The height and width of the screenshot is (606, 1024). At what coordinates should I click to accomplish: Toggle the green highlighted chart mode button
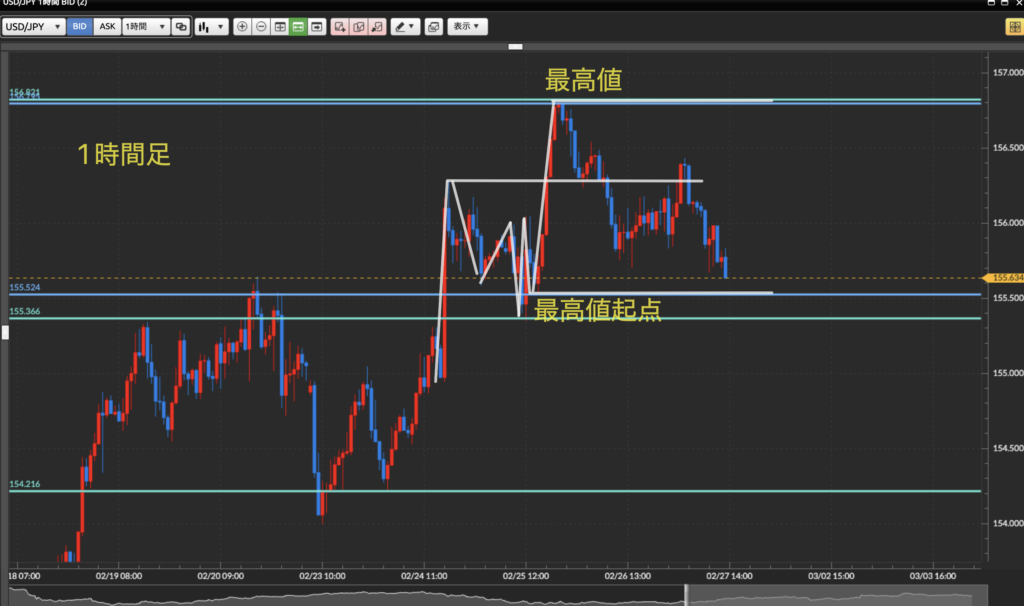coord(298,27)
